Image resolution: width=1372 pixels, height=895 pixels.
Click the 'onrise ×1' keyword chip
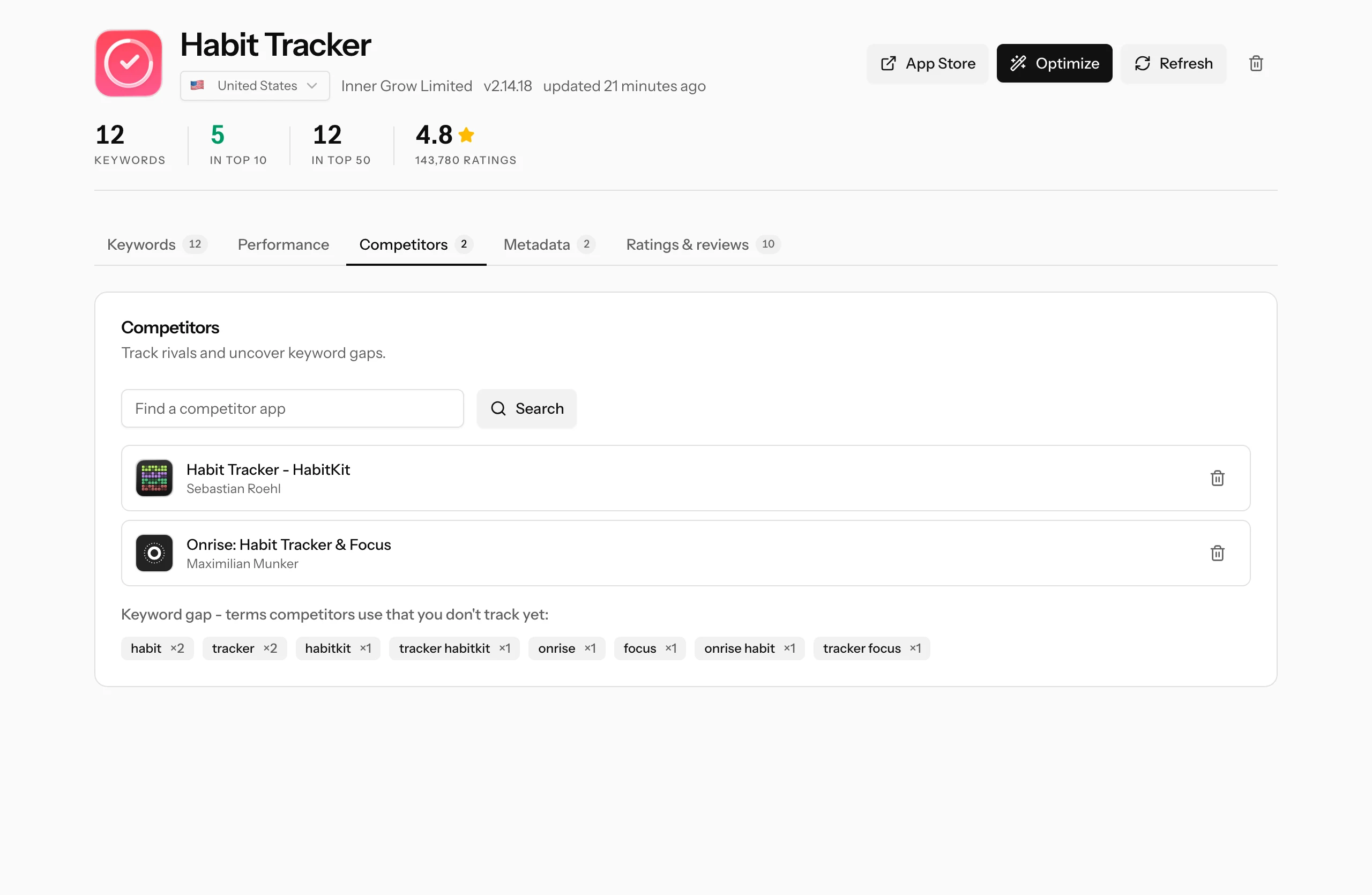566,648
